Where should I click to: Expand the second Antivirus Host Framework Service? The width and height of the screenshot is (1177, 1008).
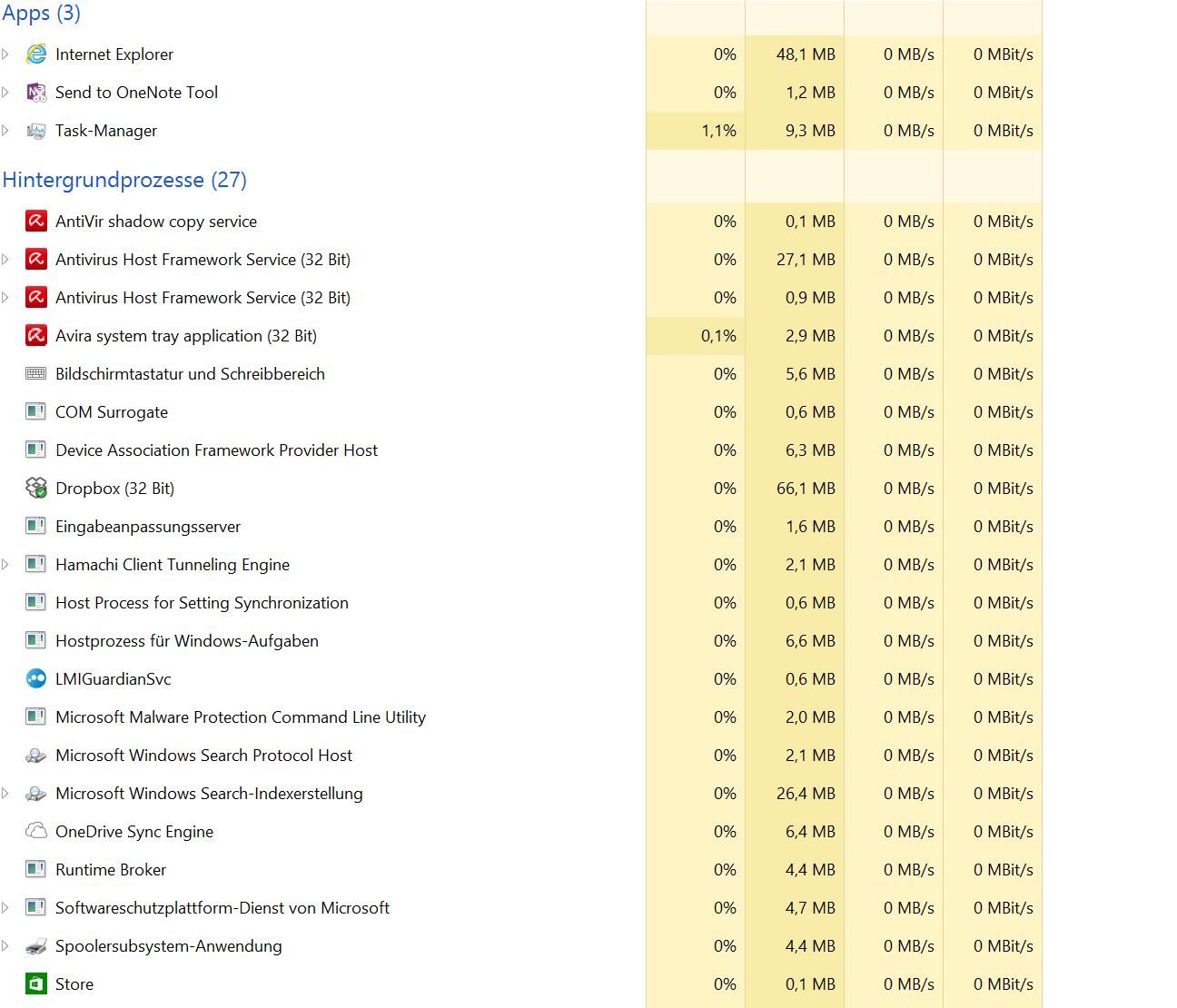pos(5,298)
